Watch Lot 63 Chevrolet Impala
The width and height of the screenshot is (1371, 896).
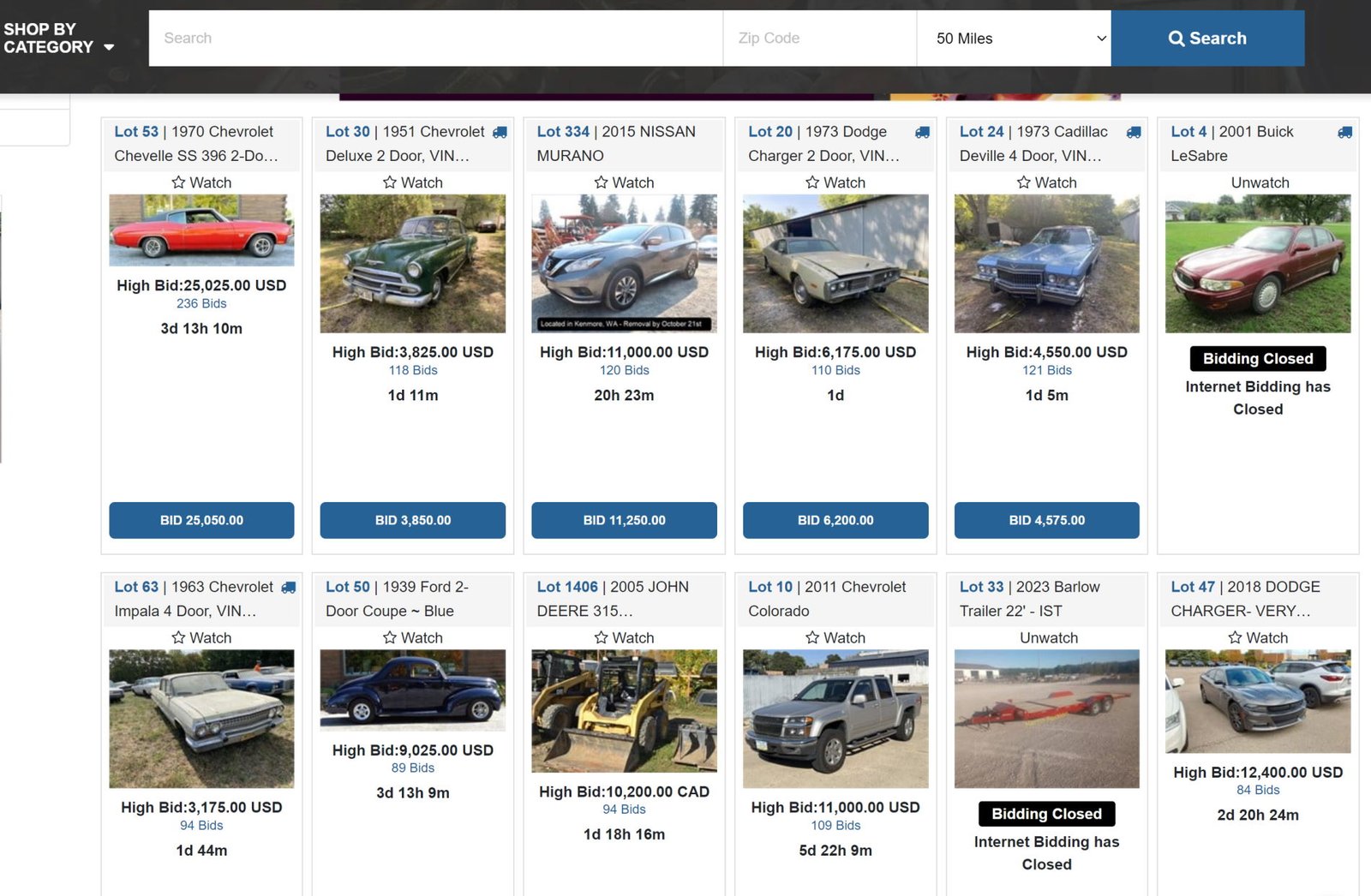(201, 638)
